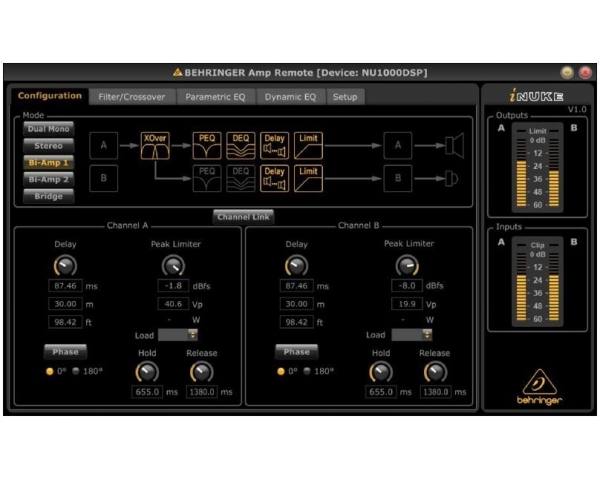600x480 pixels.
Task: Open the Parametric EQ tab
Action: [x=215, y=97]
